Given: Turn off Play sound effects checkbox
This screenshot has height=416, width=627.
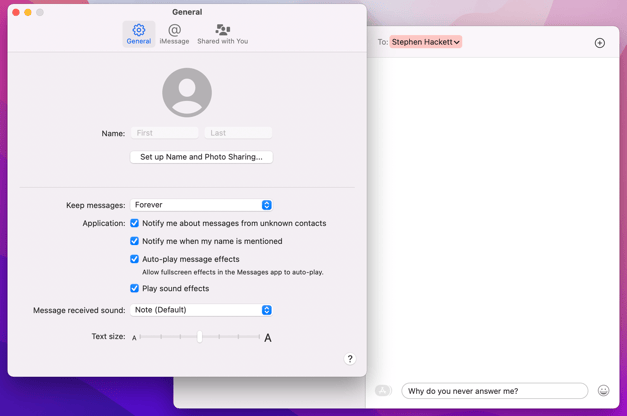Looking at the screenshot, I should [x=134, y=288].
